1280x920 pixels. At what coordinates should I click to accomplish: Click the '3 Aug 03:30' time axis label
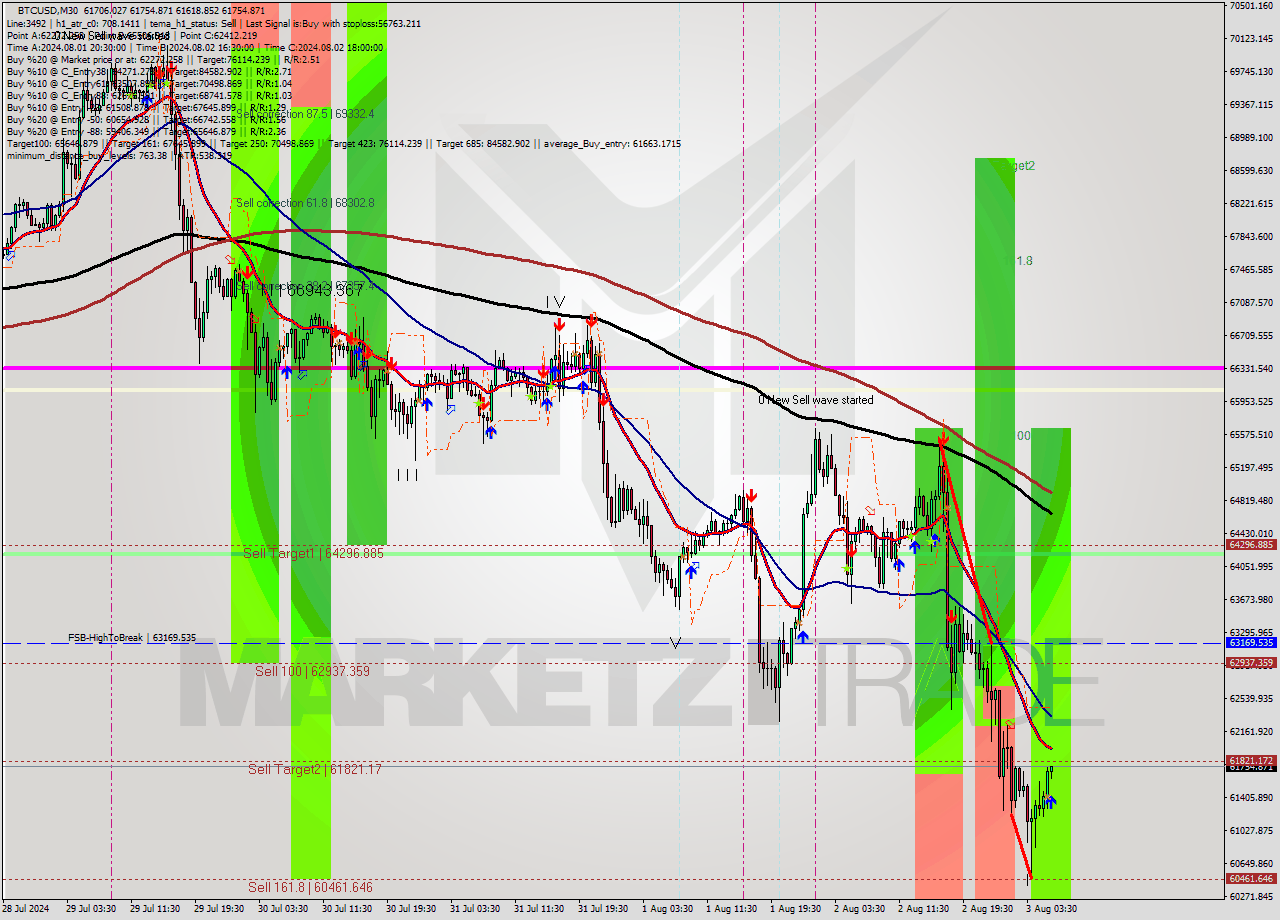[x=1051, y=909]
